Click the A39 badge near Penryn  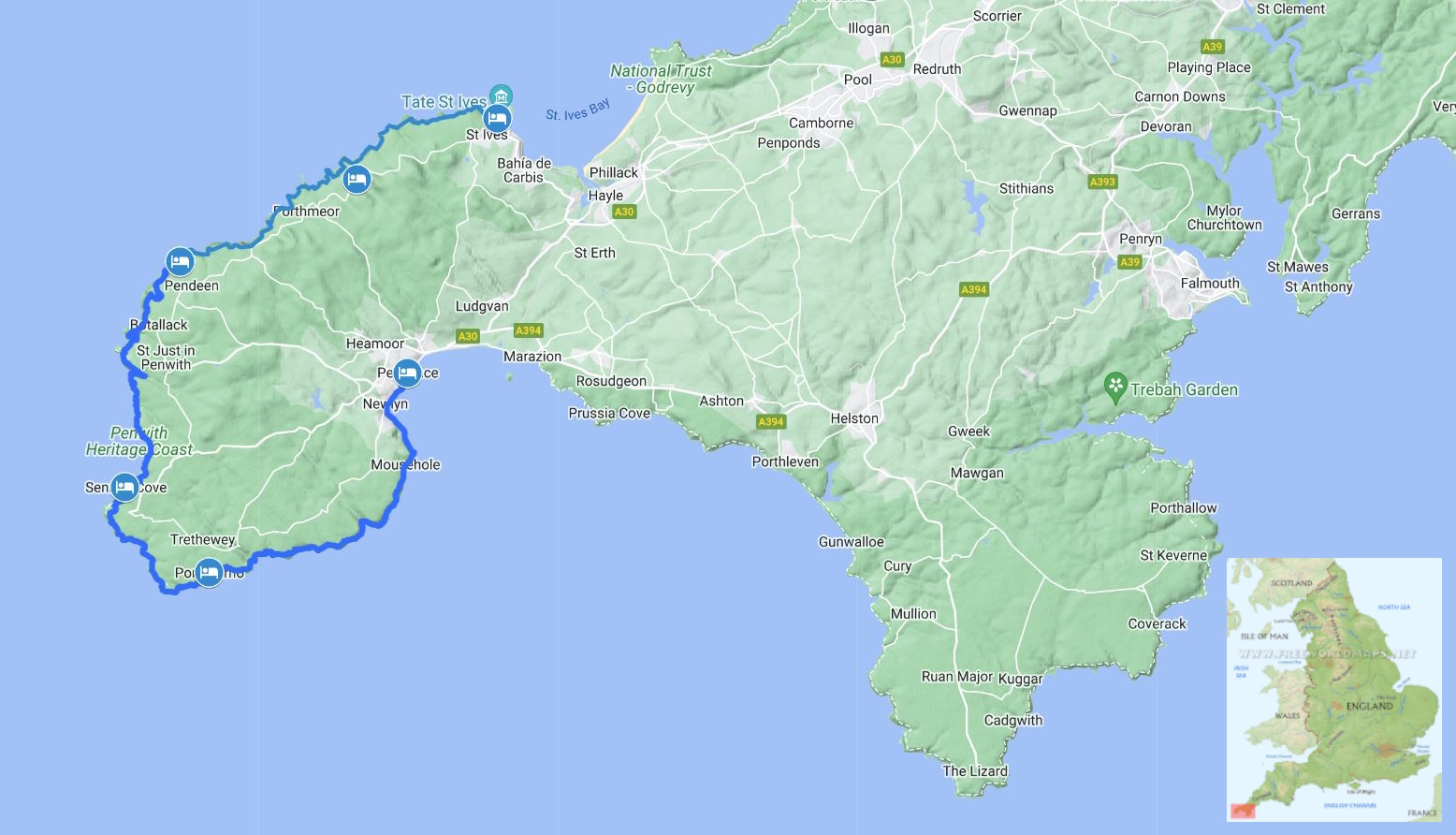pyautogui.click(x=1130, y=262)
